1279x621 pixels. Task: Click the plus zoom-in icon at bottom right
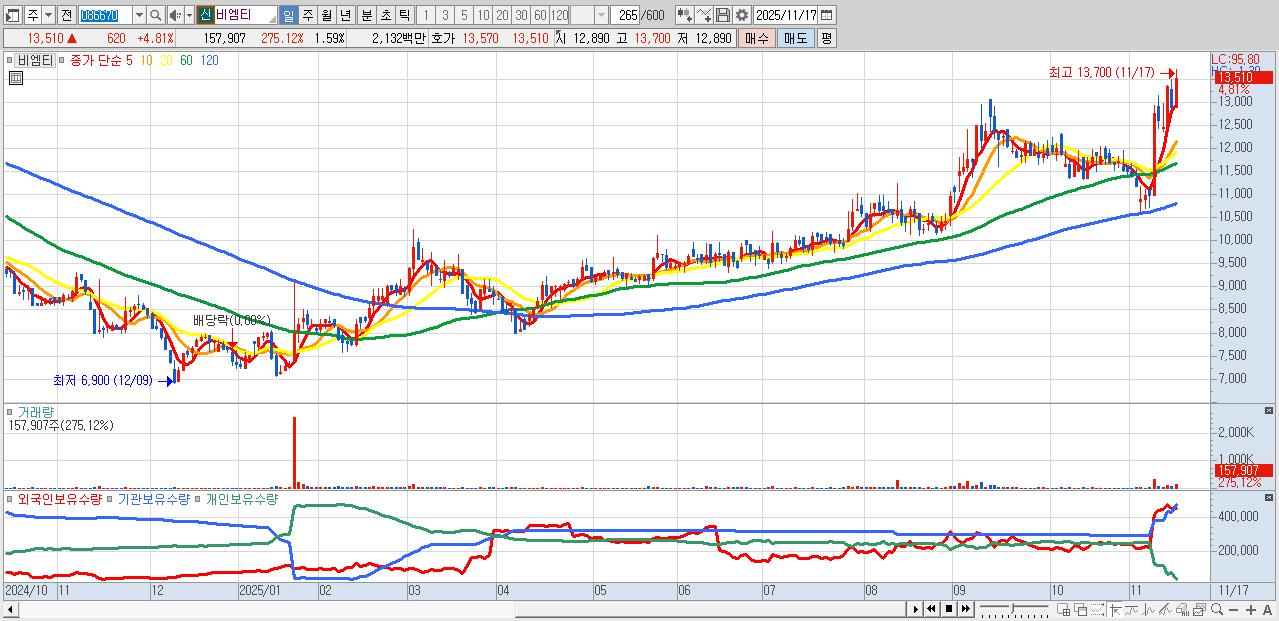(1250, 609)
